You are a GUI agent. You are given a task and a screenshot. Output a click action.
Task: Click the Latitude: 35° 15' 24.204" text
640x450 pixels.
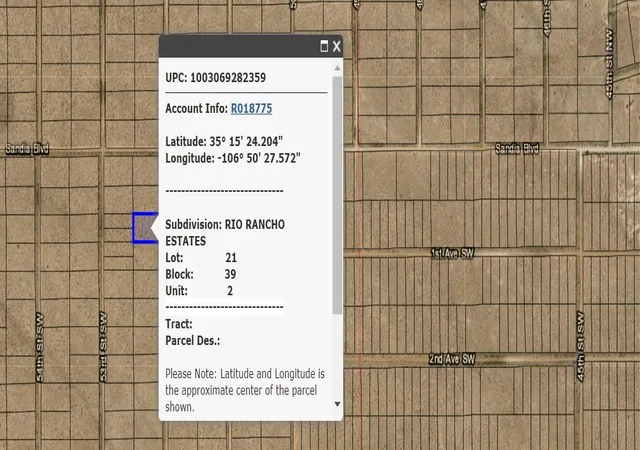(x=224, y=142)
